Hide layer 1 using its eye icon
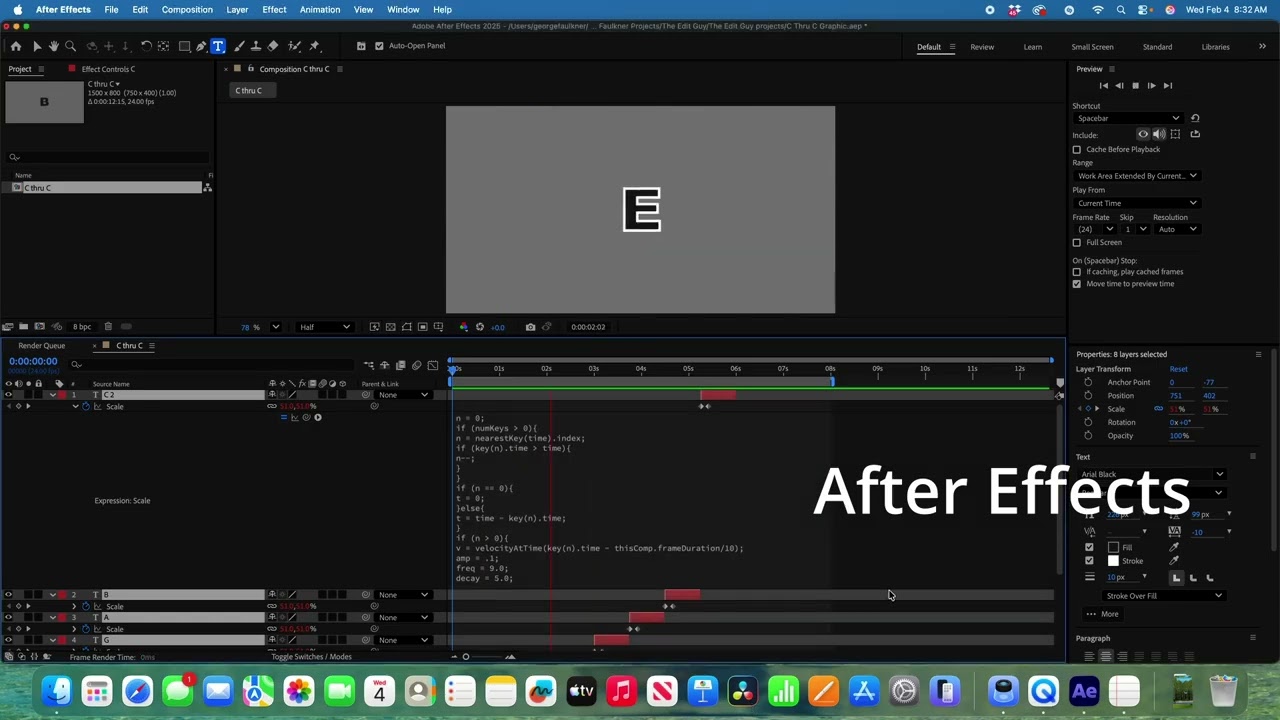Screen dimensions: 1280x720 coord(8,395)
